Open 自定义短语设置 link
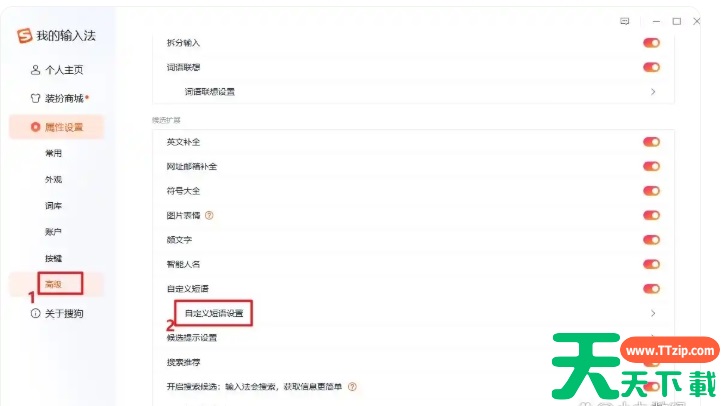724x406 pixels. tap(214, 313)
